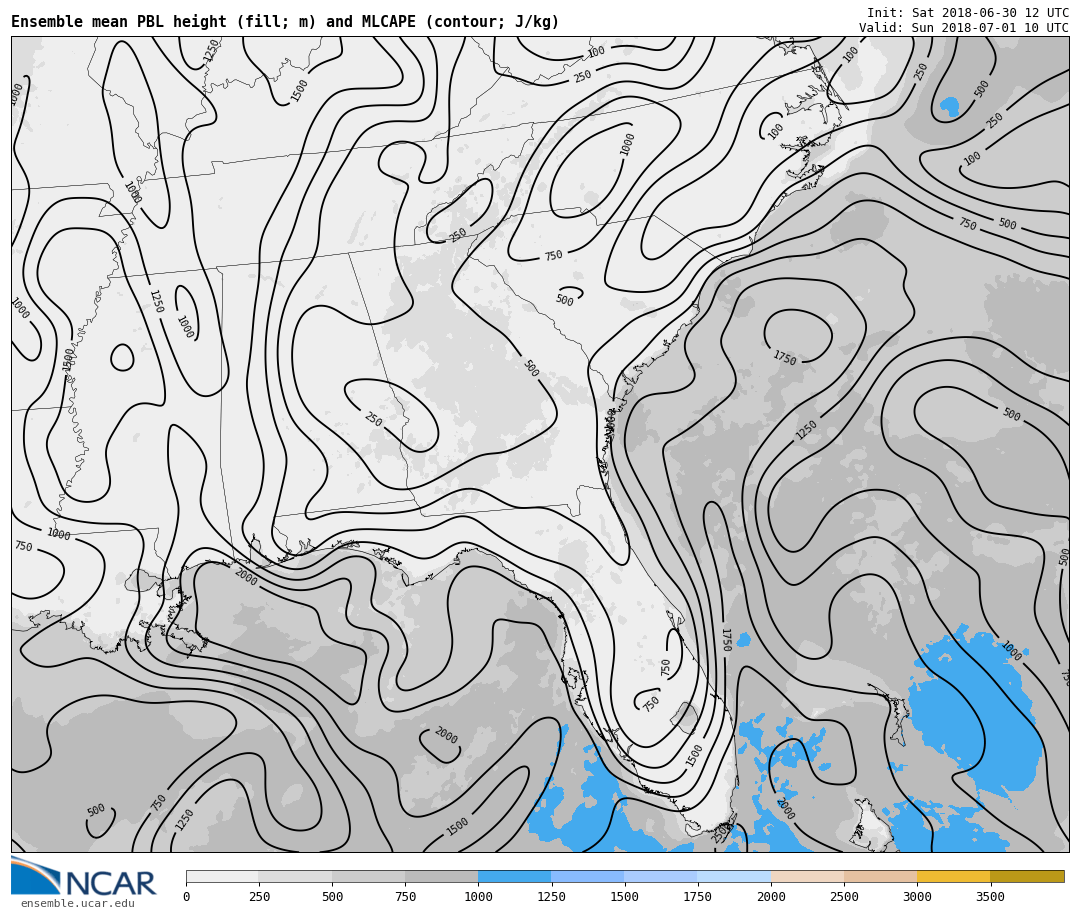The width and height of the screenshot is (1080, 915).
Task: Select the Init time stamp text
Action: point(967,13)
